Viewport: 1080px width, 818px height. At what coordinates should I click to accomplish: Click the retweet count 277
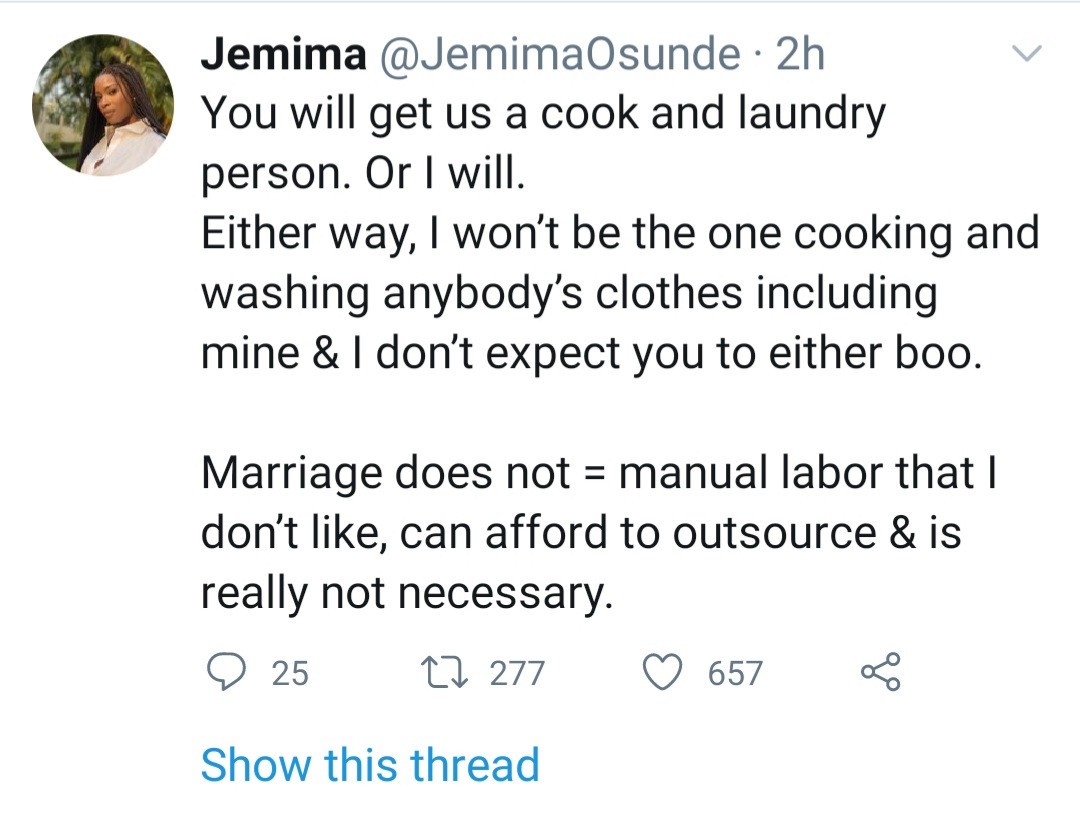[x=517, y=673]
